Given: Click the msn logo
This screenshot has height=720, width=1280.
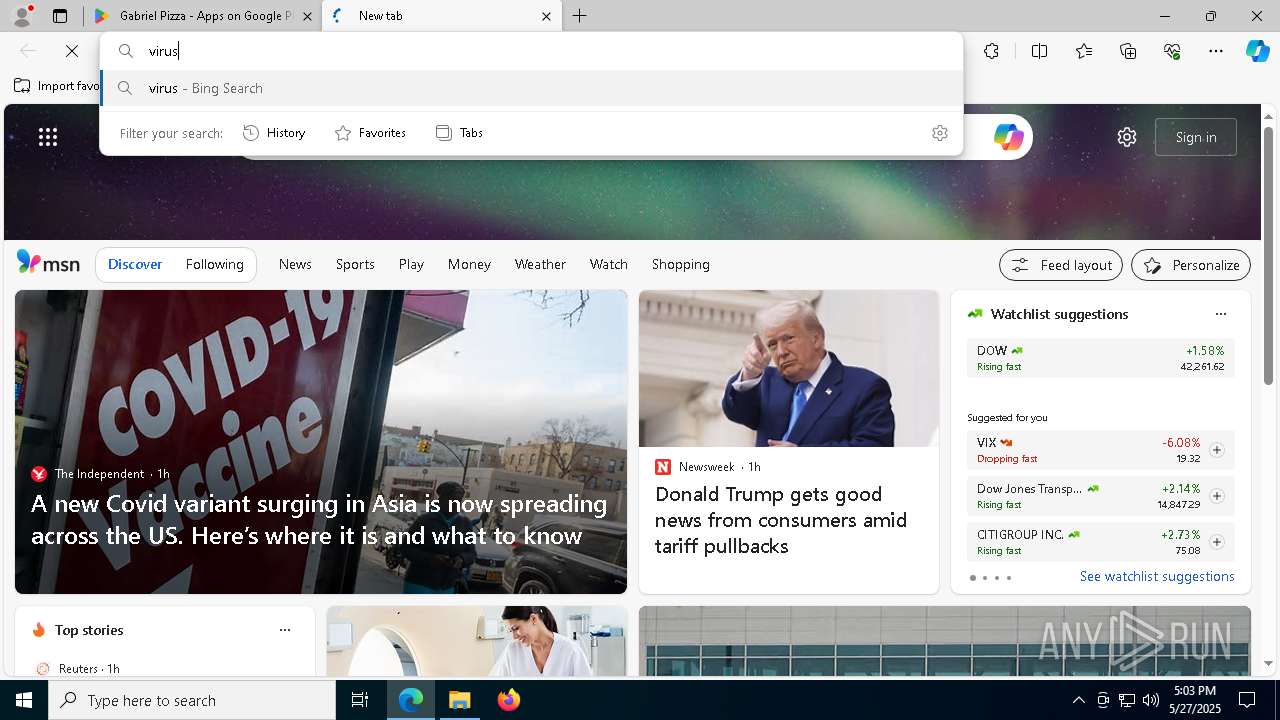Looking at the screenshot, I should [48, 263].
